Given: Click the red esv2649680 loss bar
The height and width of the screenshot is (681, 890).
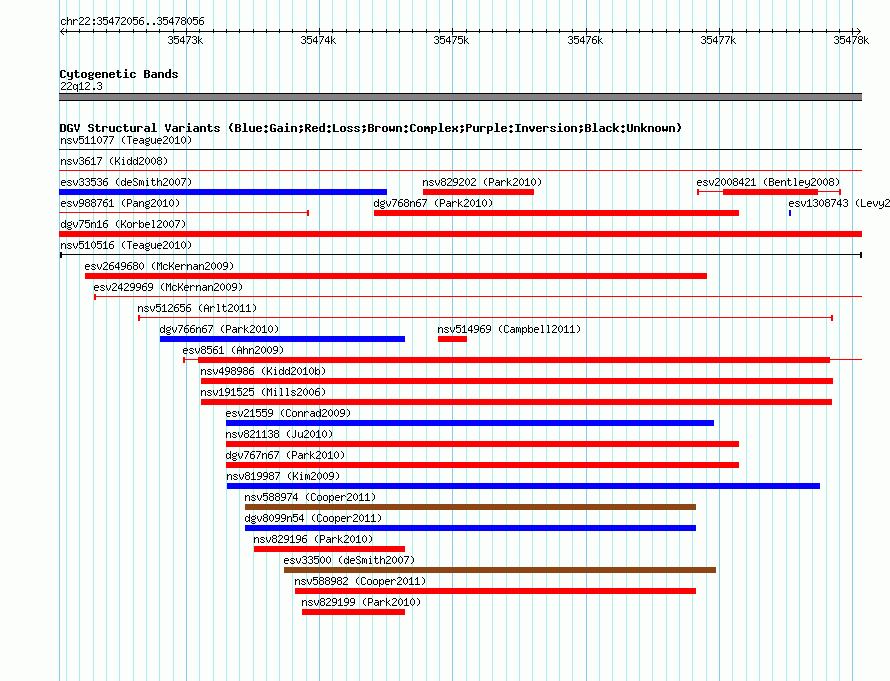Looking at the screenshot, I should [x=396, y=276].
